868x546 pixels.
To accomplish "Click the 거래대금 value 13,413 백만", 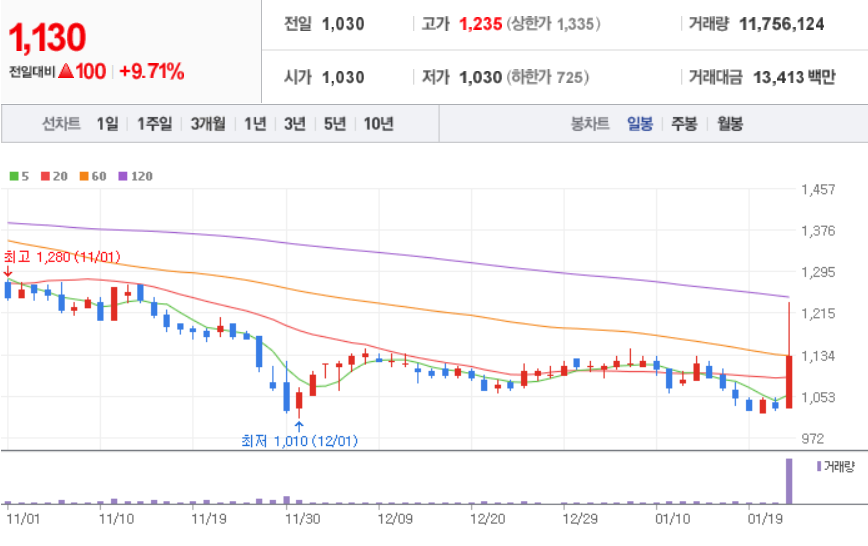I will click(794, 77).
